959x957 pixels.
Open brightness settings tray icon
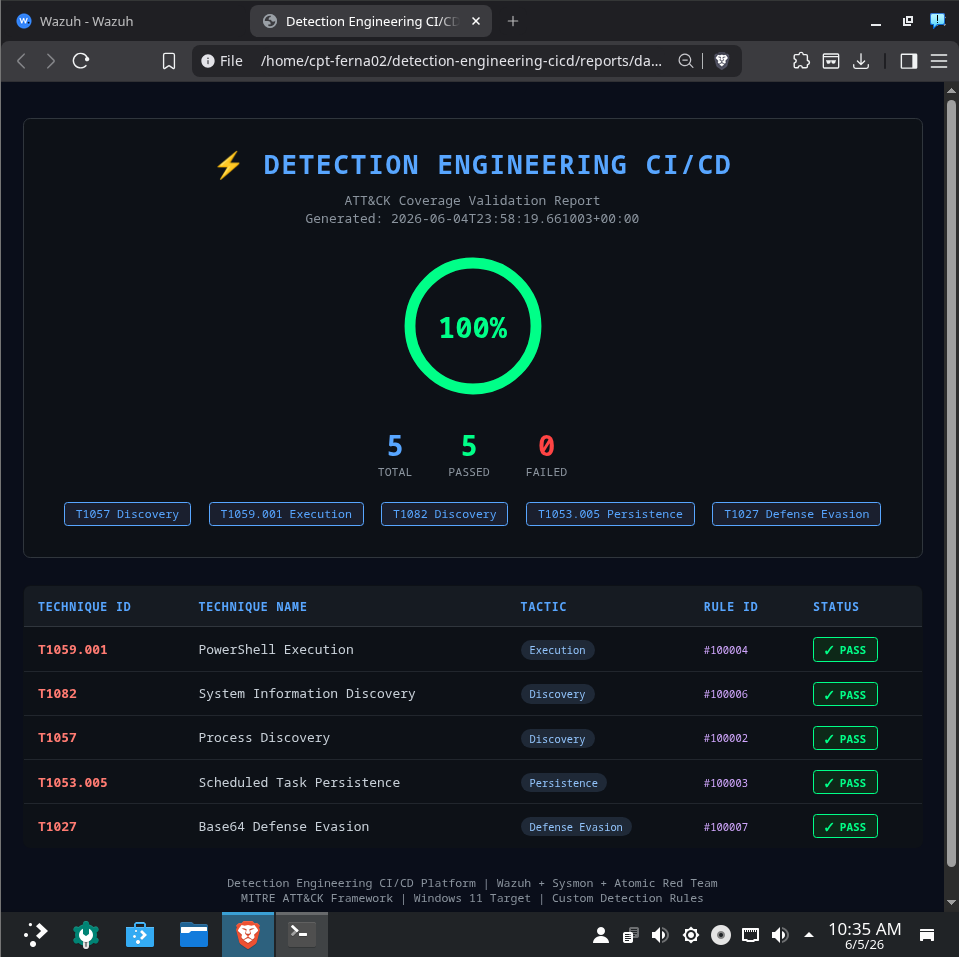coord(691,934)
